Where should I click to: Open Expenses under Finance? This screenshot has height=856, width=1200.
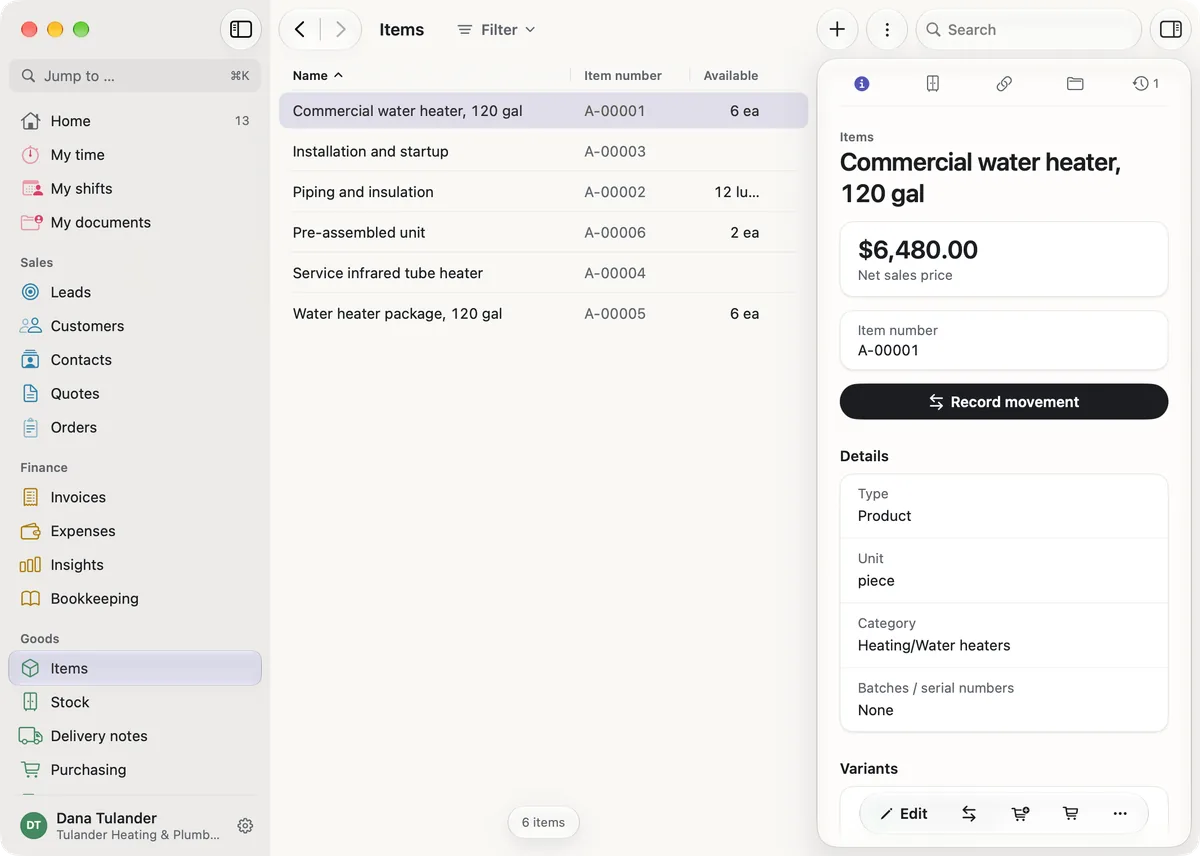(x=135, y=531)
